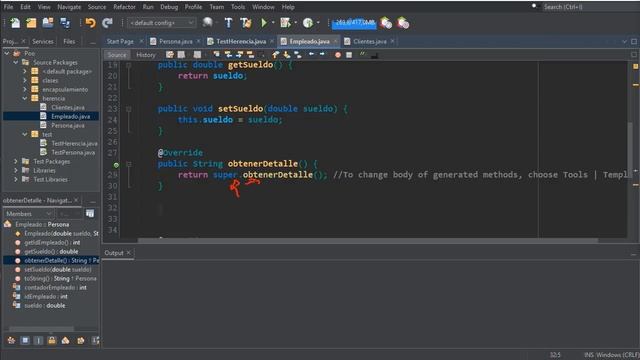Open dropdown arrow next to Debug button
640x360 pixels.
pyautogui.click(x=295, y=23)
